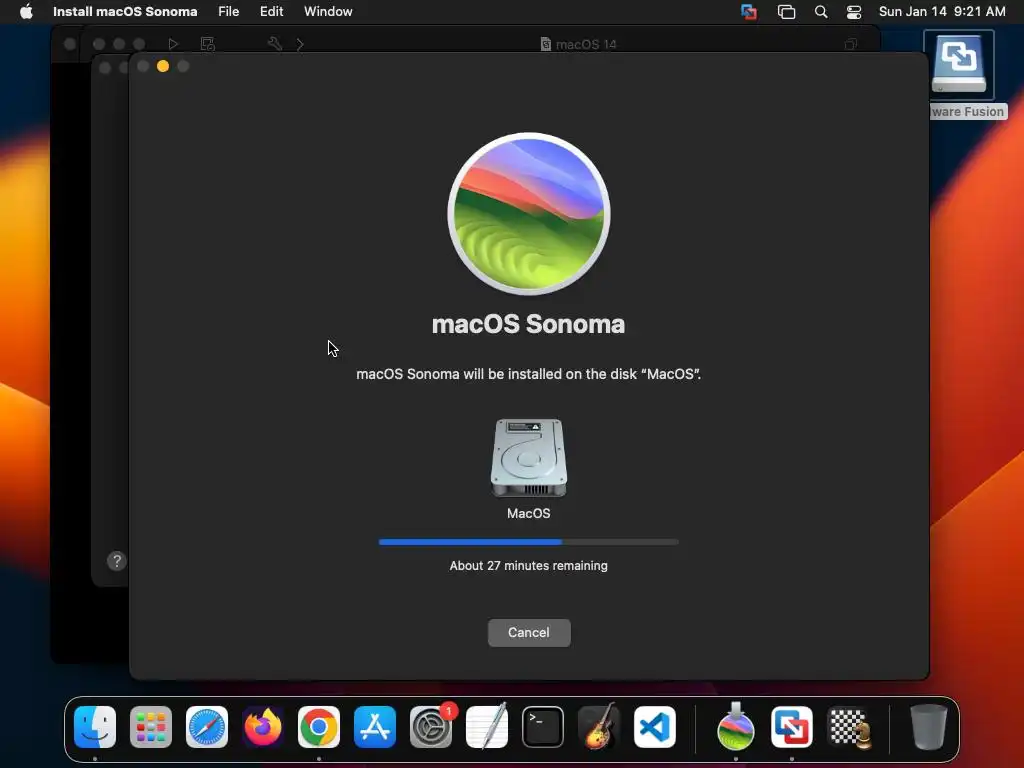Open Finder from the Dock
Screen dimensions: 1024x768
click(95, 727)
